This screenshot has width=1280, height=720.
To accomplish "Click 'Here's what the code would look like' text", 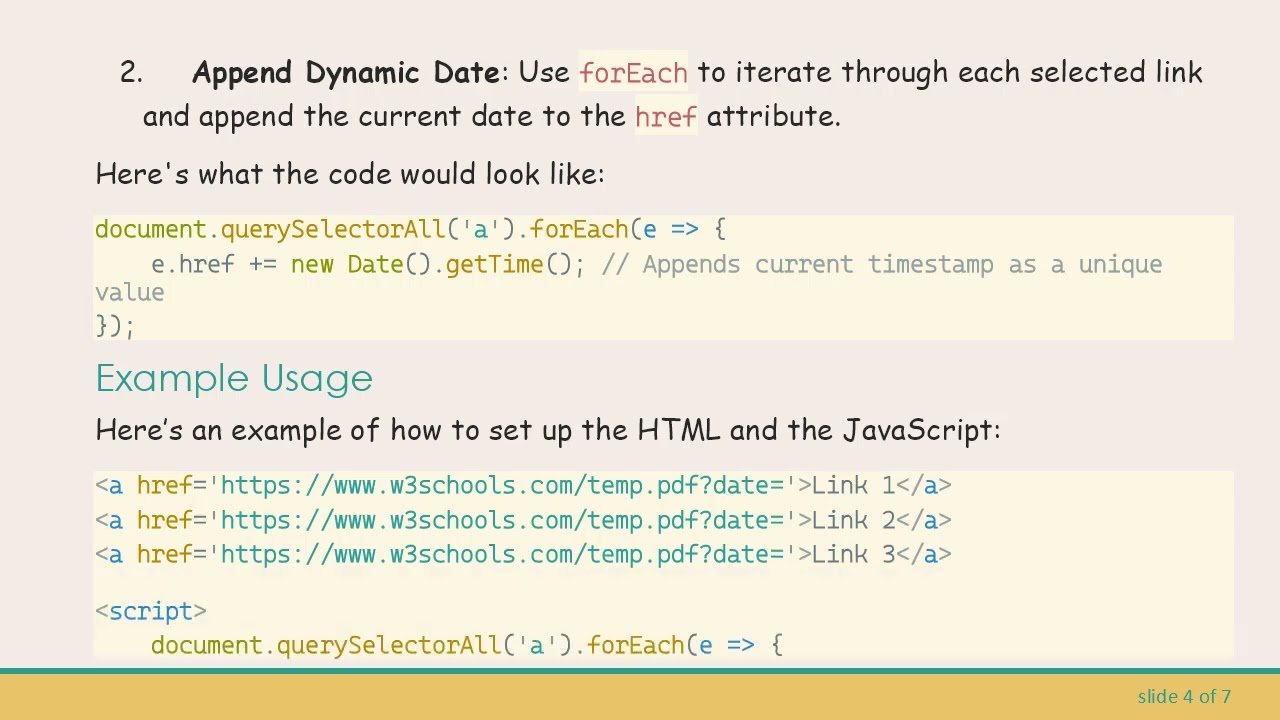I will 350,174.
